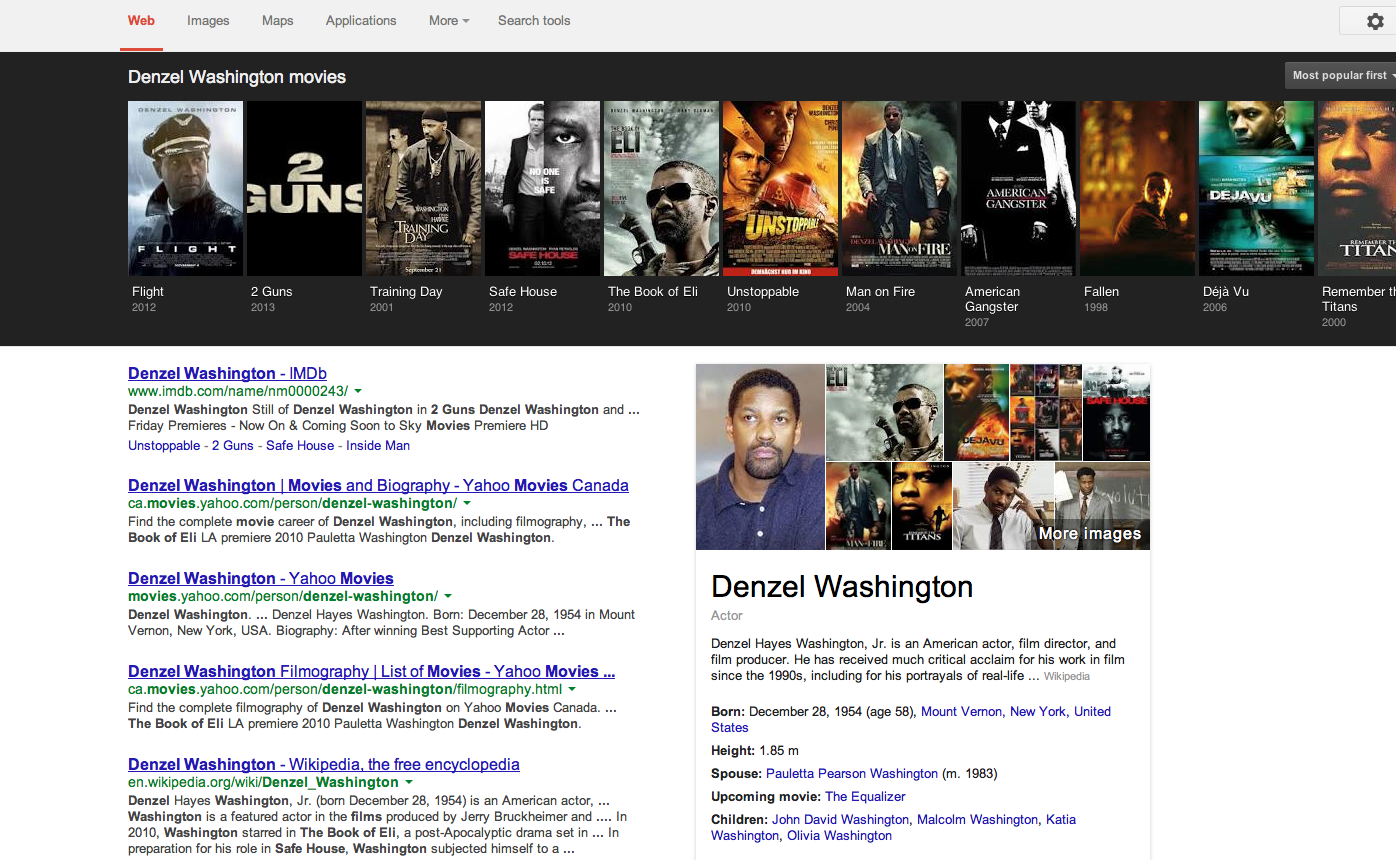Open the Pauletta Pearson Washington link
Image resolution: width=1396 pixels, height=860 pixels.
[852, 773]
